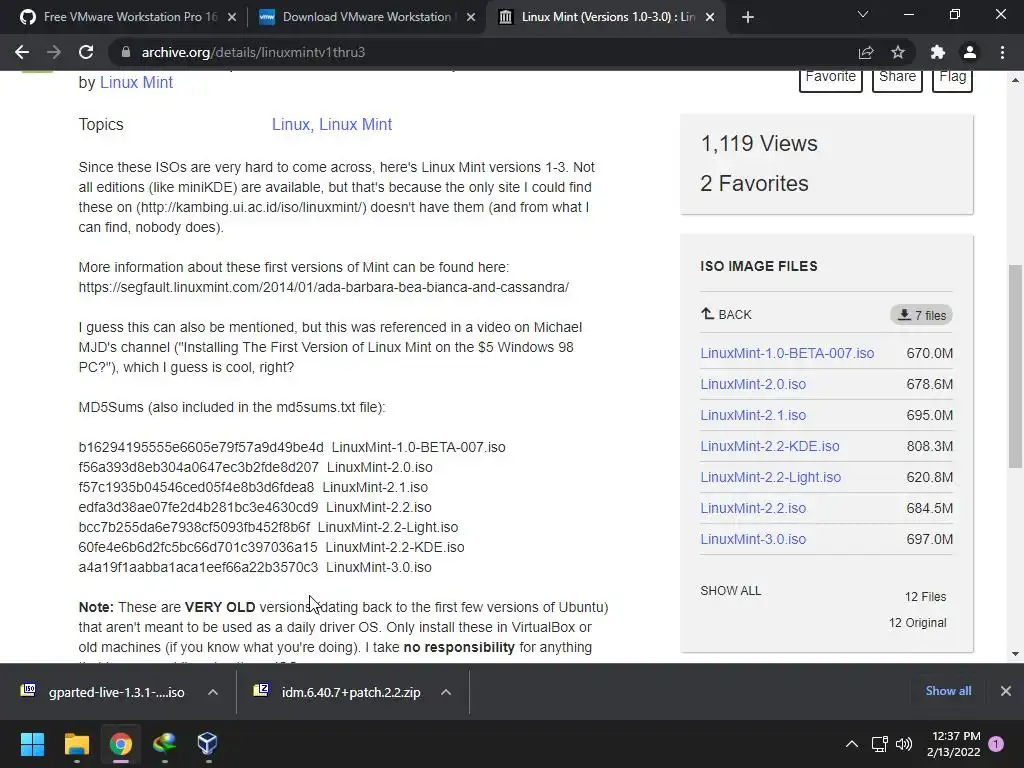The width and height of the screenshot is (1024, 768).
Task: Click the Share button
Action: click(897, 78)
